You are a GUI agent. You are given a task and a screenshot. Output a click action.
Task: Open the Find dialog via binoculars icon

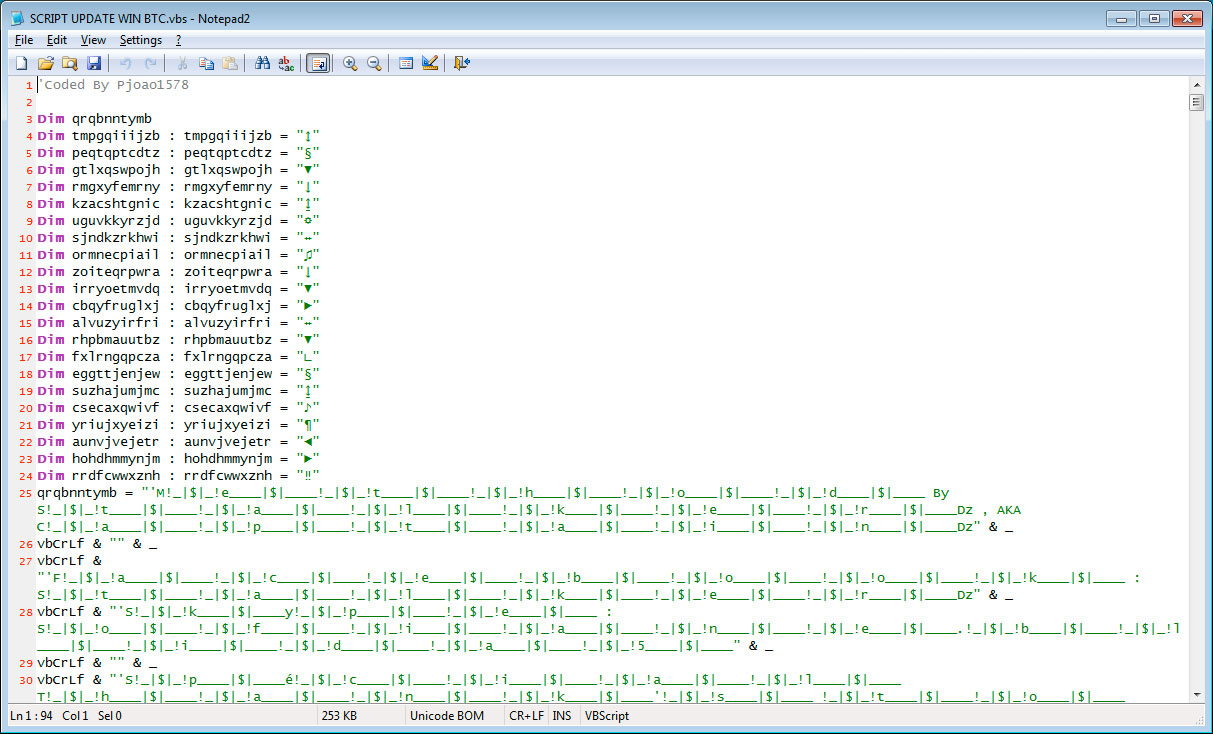coord(261,62)
